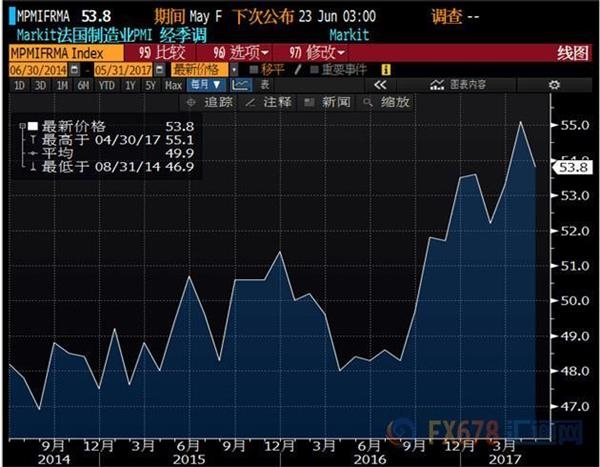Viewport: 600px width, 467px height.
Task: Click the 最高于 04/30/17 legend row
Action: (x=112, y=140)
